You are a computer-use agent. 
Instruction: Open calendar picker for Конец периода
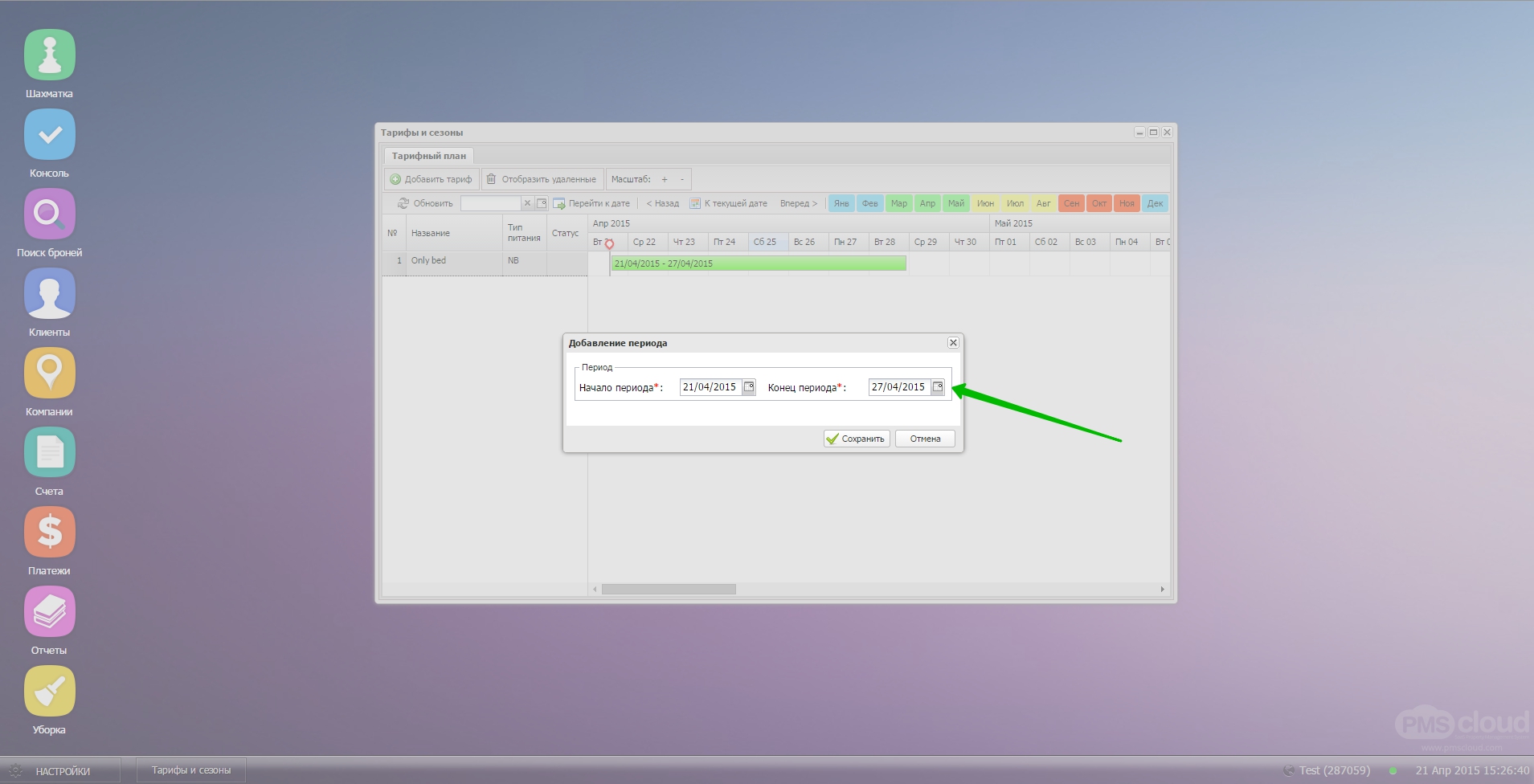(x=938, y=387)
